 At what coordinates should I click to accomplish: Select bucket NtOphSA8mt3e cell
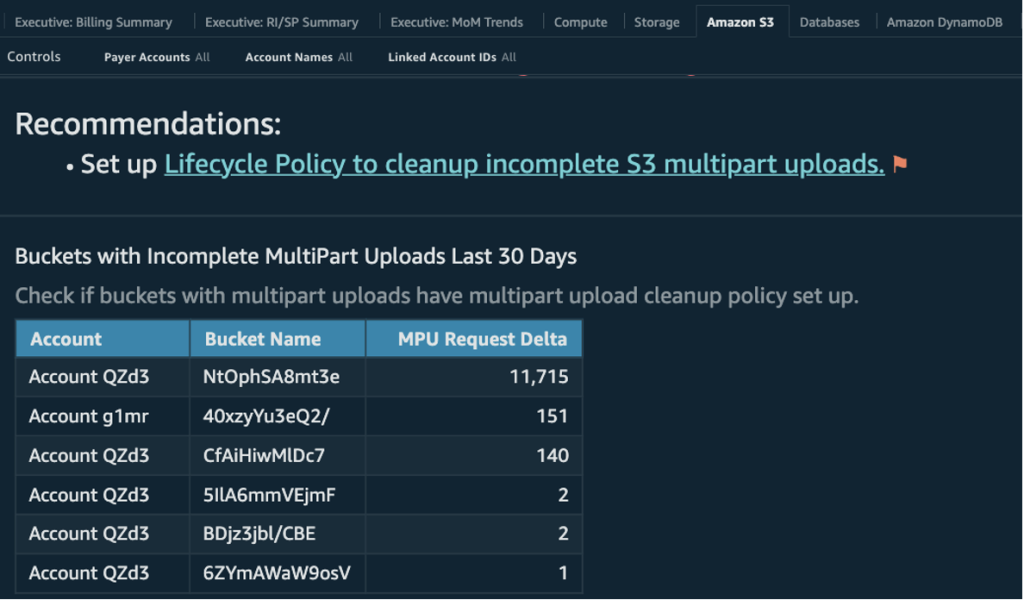(278, 377)
